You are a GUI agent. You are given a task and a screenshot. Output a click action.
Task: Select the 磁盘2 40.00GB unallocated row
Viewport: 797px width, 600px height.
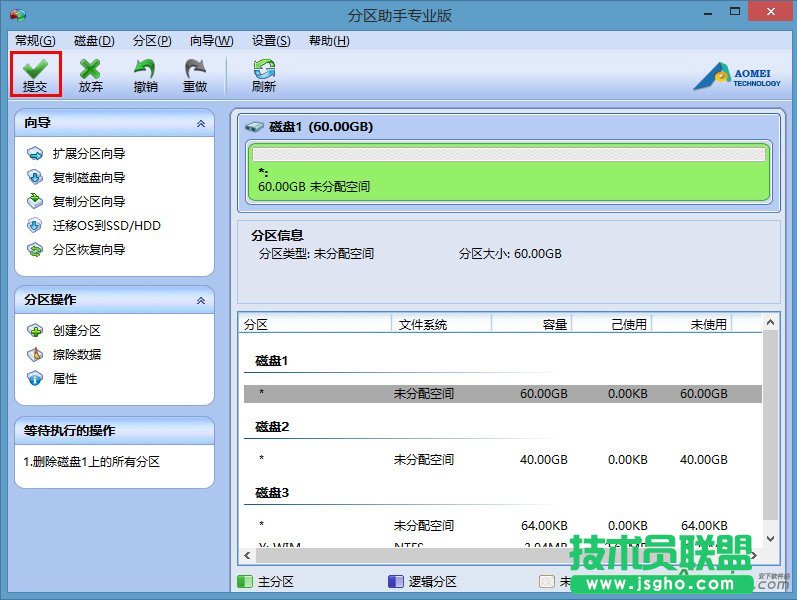(x=503, y=460)
